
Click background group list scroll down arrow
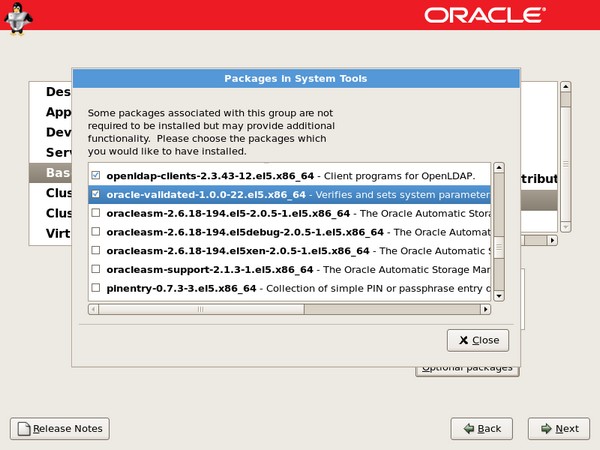coord(566,227)
